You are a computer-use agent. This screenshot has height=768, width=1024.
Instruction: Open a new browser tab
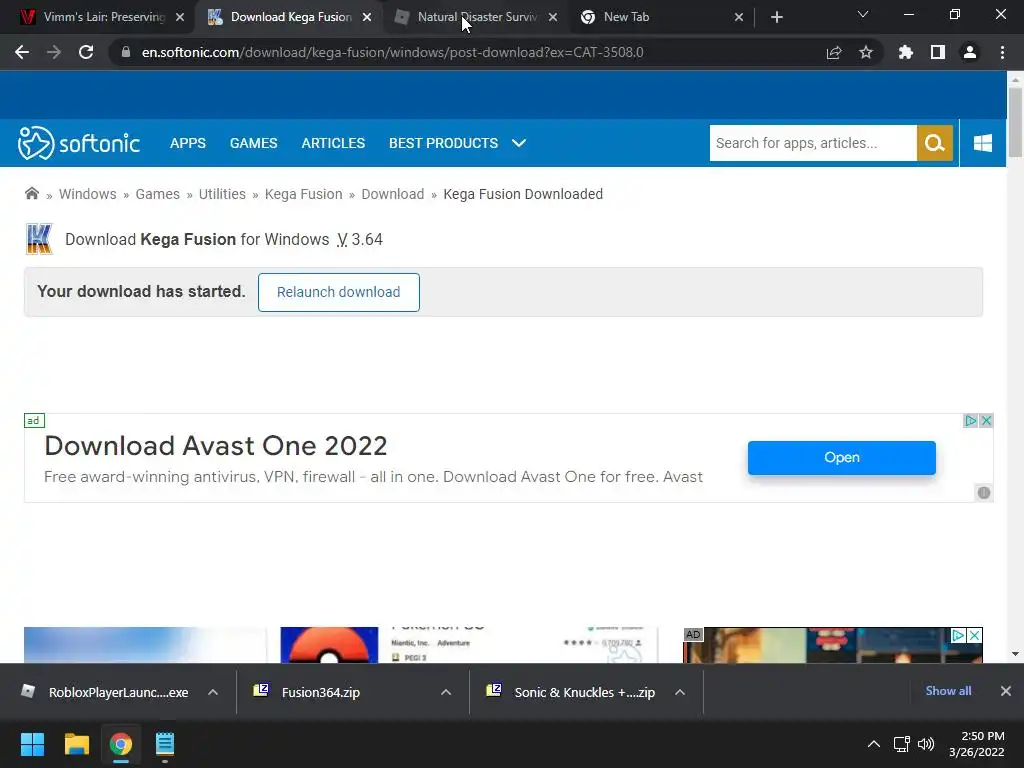coord(776,17)
